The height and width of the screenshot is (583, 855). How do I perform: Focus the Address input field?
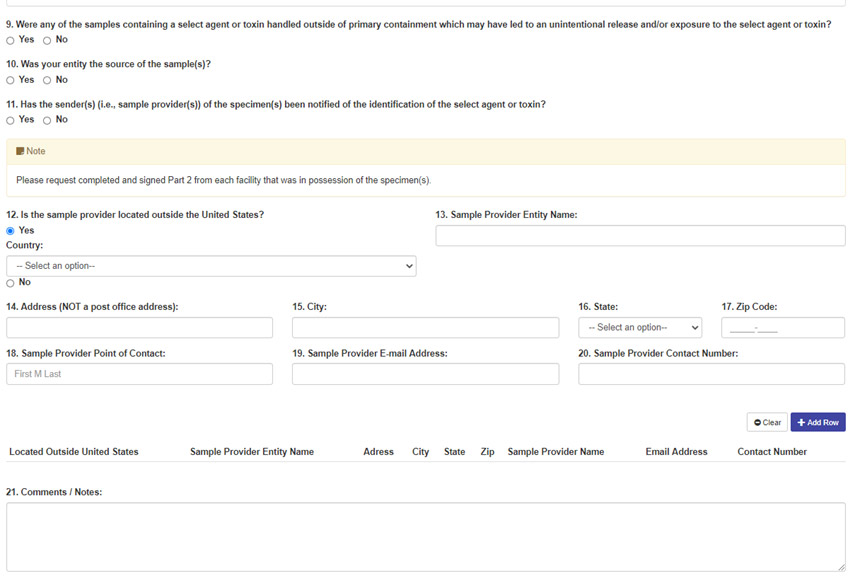click(140, 328)
